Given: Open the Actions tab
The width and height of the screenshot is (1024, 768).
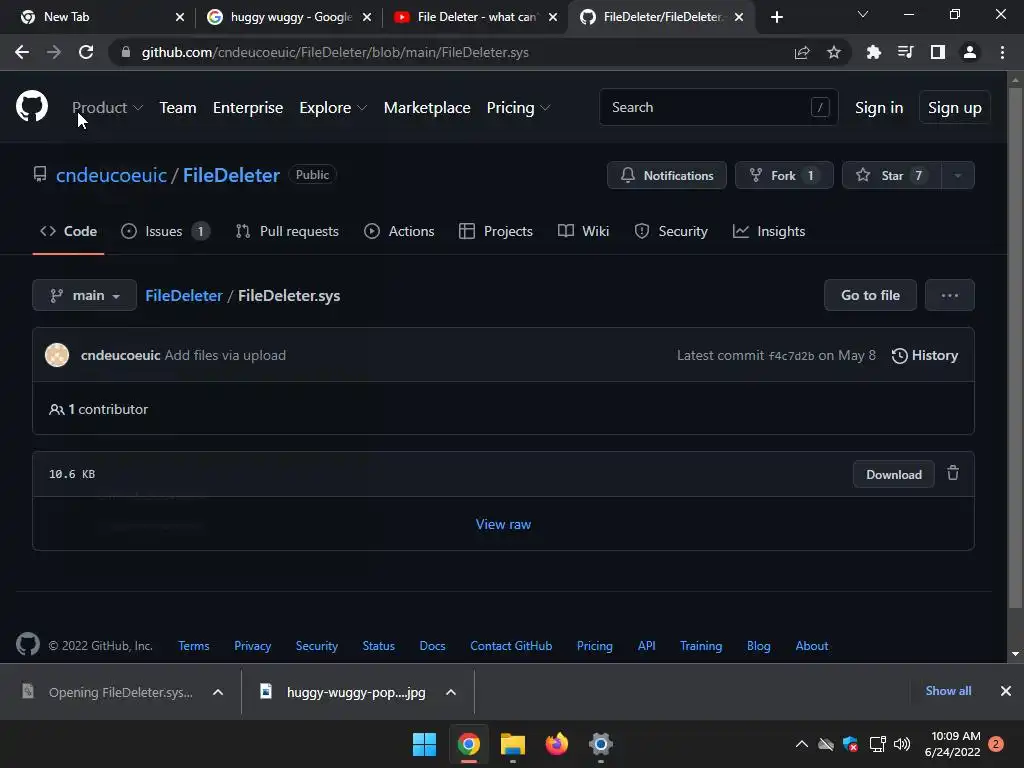Looking at the screenshot, I should (x=399, y=231).
